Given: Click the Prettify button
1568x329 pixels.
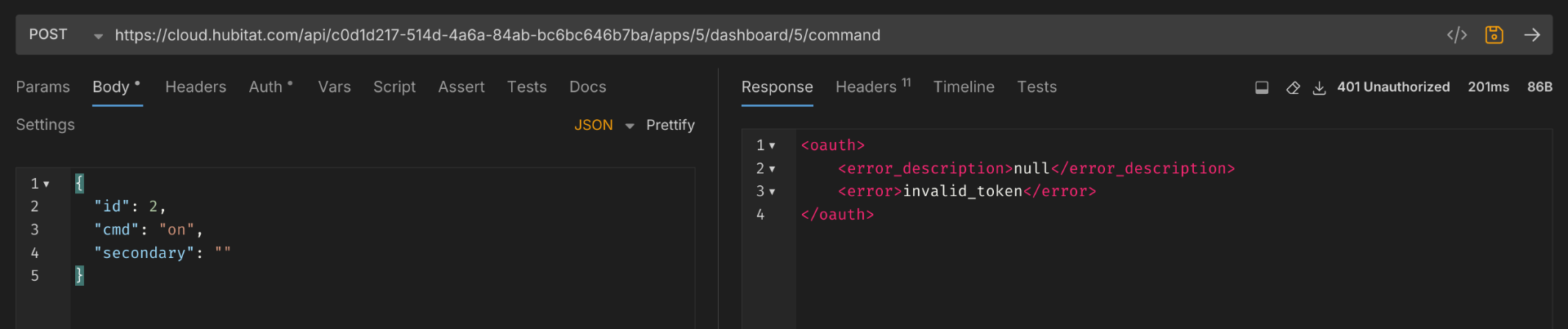Looking at the screenshot, I should coord(670,125).
